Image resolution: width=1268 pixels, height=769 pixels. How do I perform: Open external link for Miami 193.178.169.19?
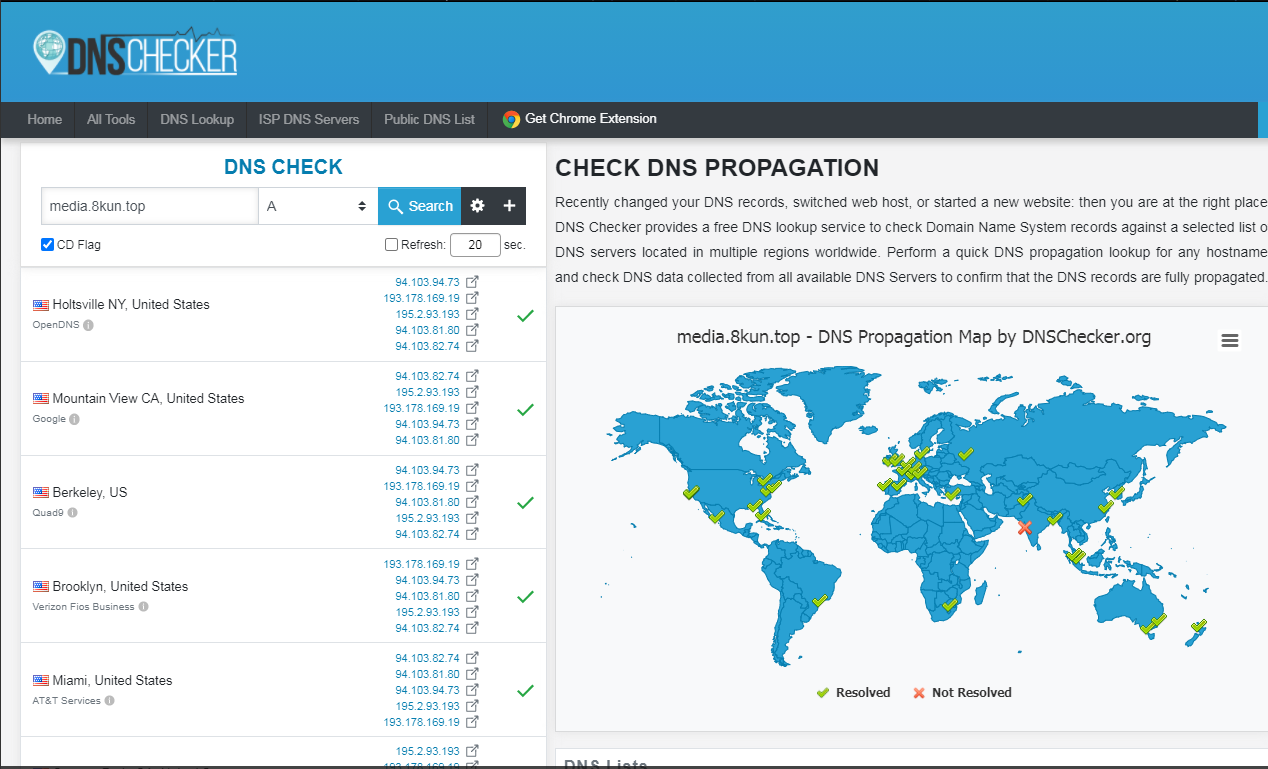(x=473, y=722)
